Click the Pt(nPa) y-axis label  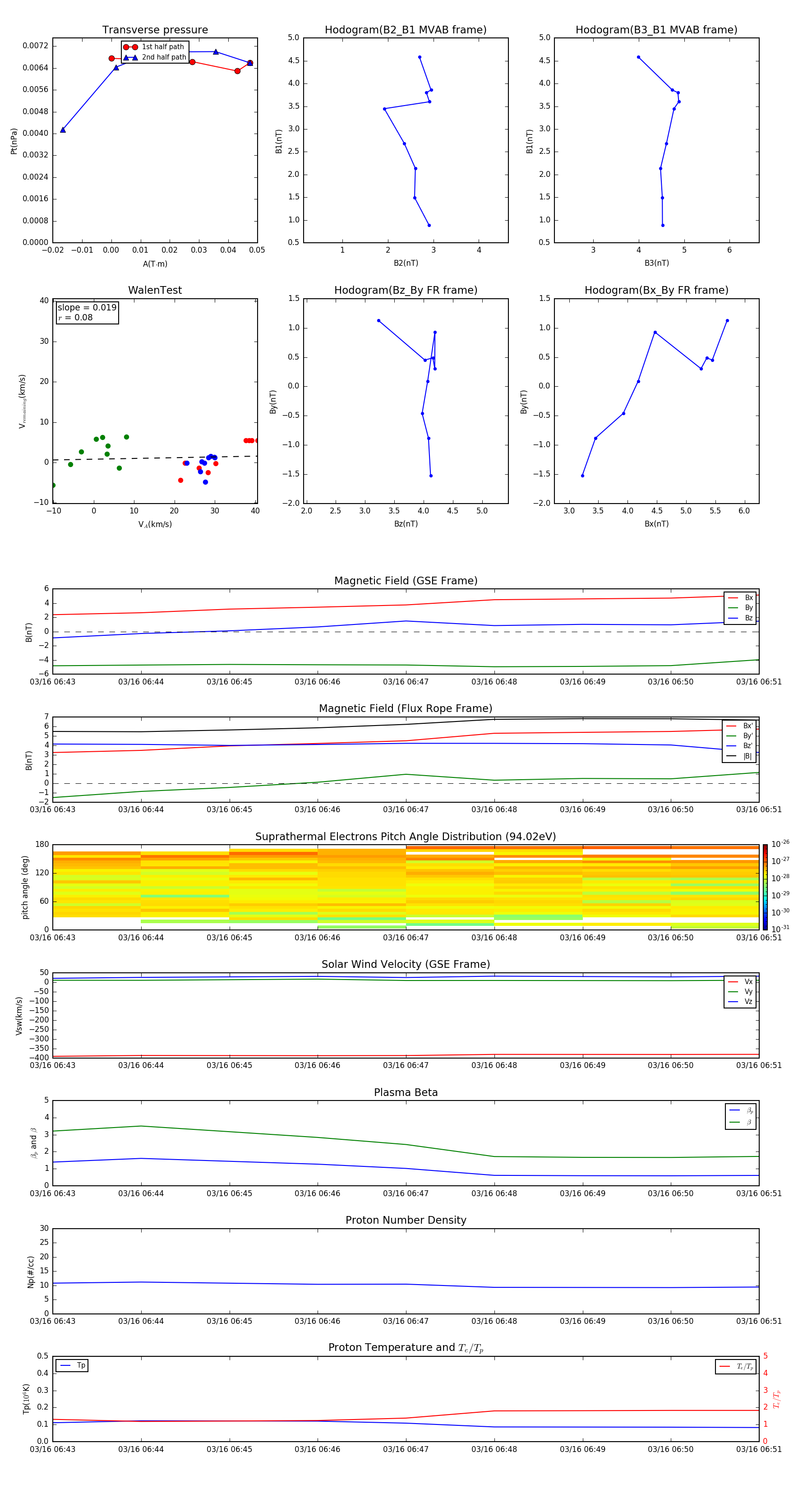[14, 141]
